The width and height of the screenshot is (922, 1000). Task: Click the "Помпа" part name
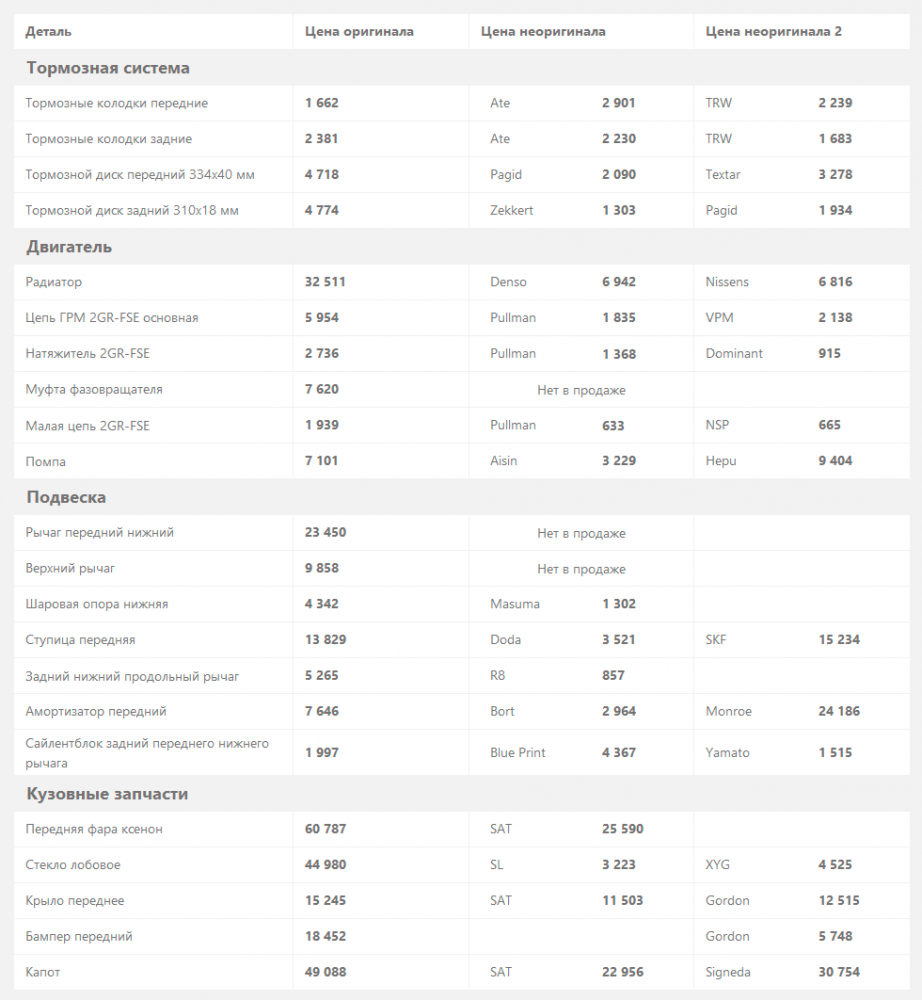(46, 461)
